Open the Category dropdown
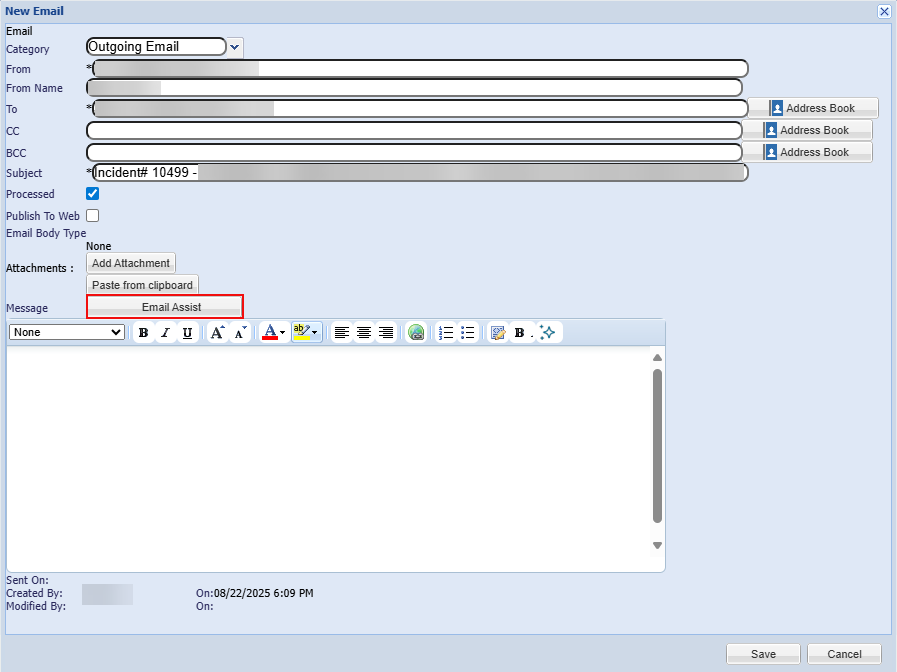The image size is (897, 672). [x=235, y=47]
